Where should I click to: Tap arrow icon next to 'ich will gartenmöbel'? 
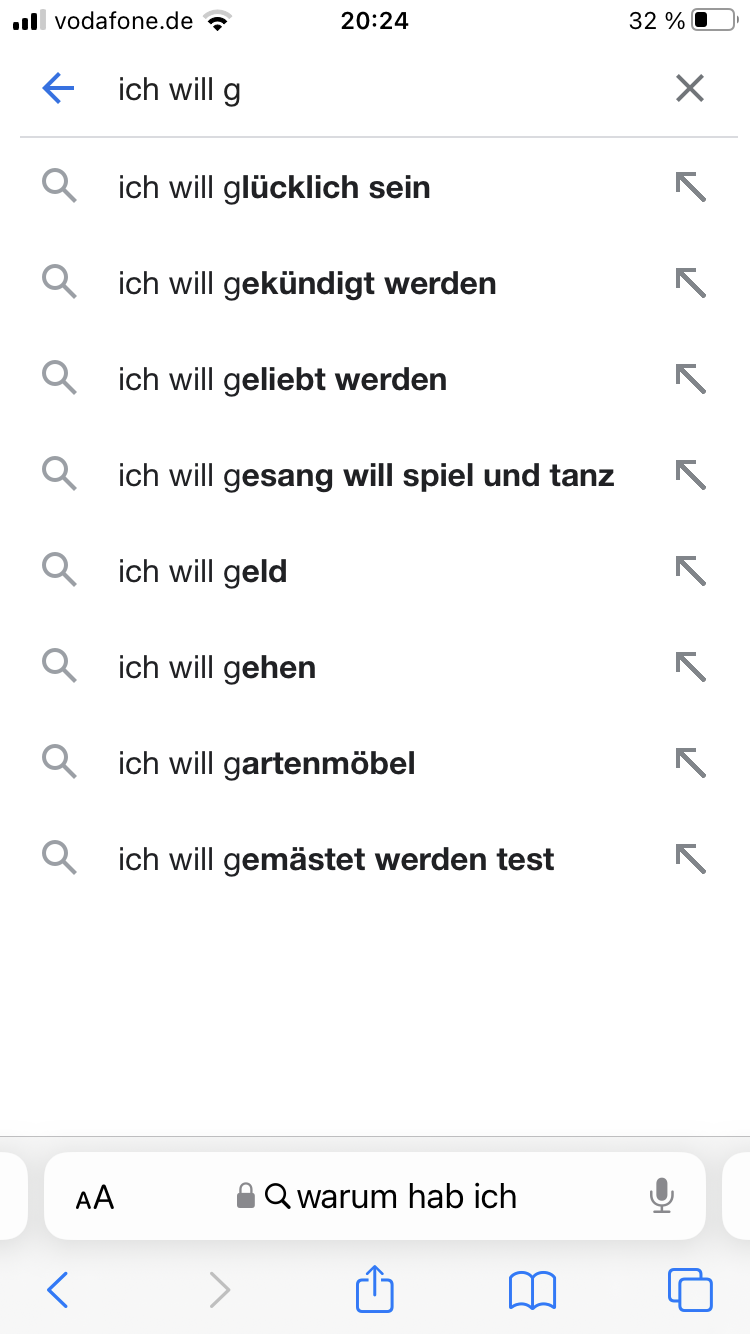tap(690, 763)
